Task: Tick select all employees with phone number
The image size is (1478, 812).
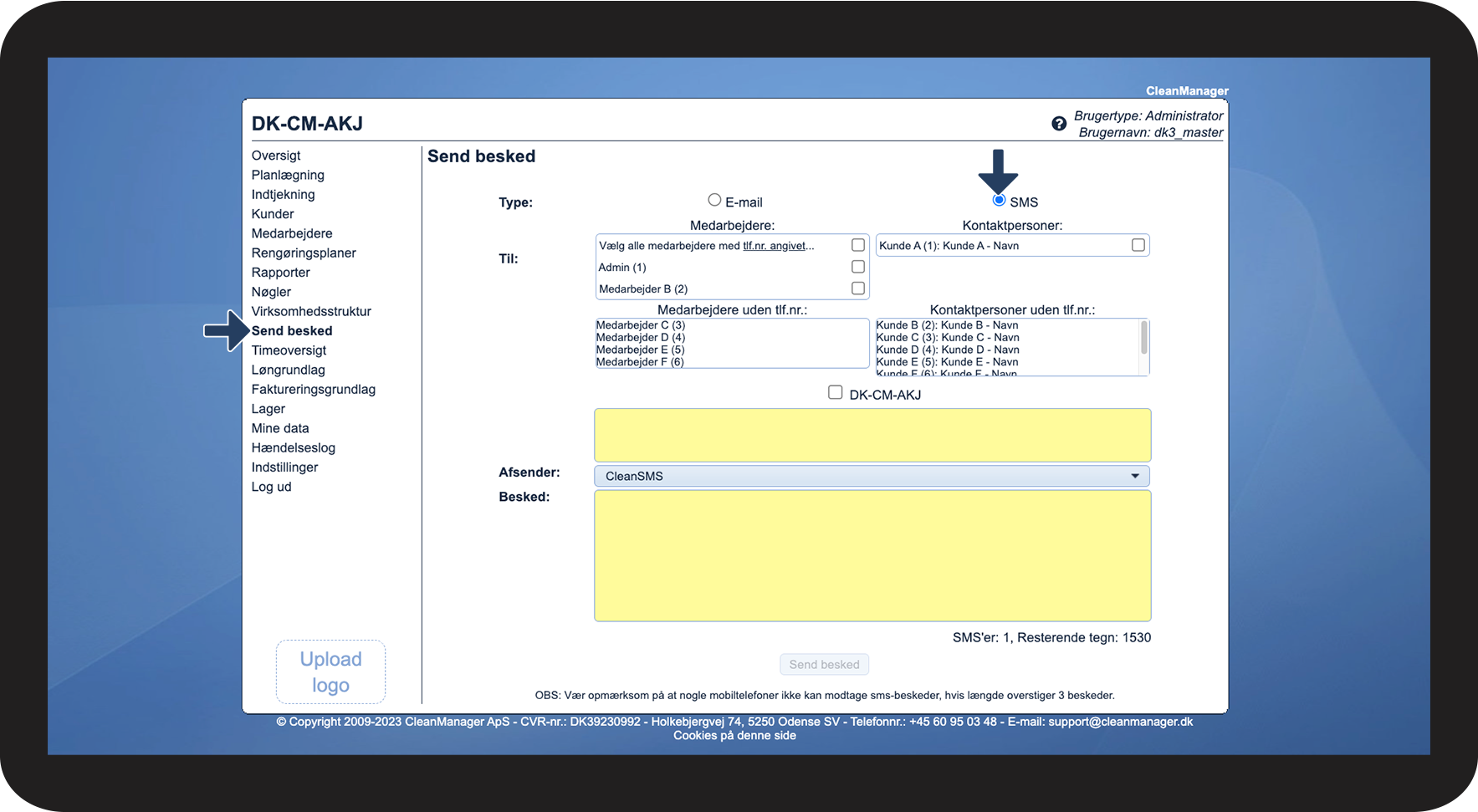Action: [857, 245]
